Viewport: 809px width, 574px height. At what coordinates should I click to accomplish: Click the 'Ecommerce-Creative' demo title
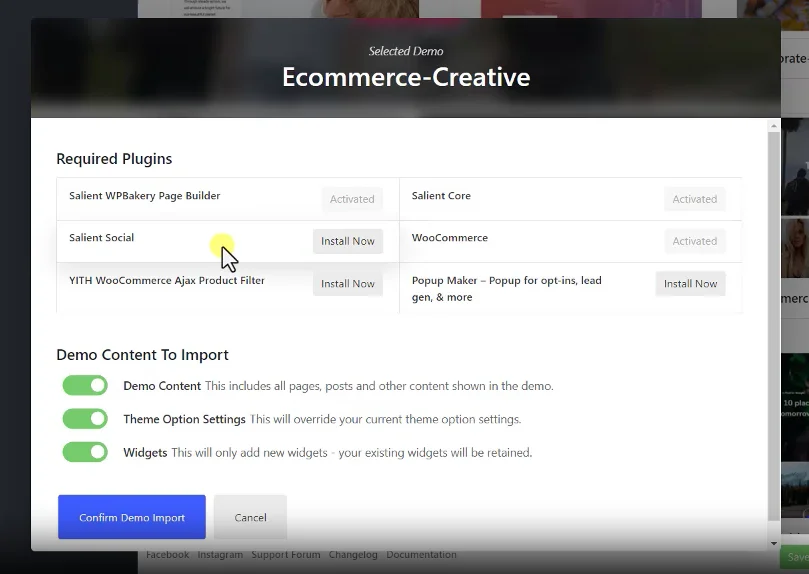point(406,77)
